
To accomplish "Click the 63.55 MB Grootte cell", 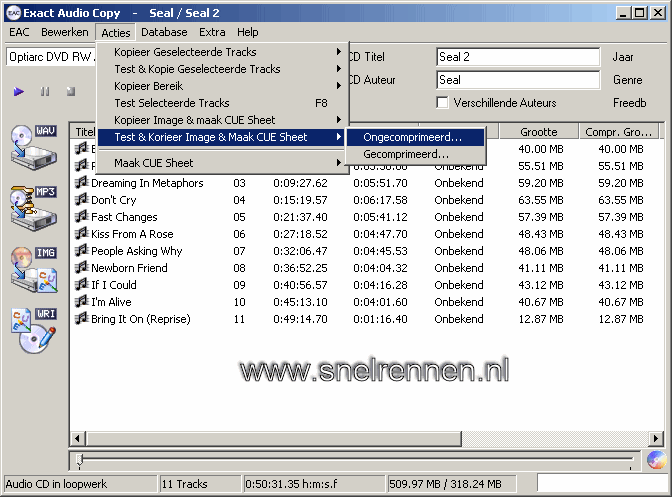I will tap(540, 200).
